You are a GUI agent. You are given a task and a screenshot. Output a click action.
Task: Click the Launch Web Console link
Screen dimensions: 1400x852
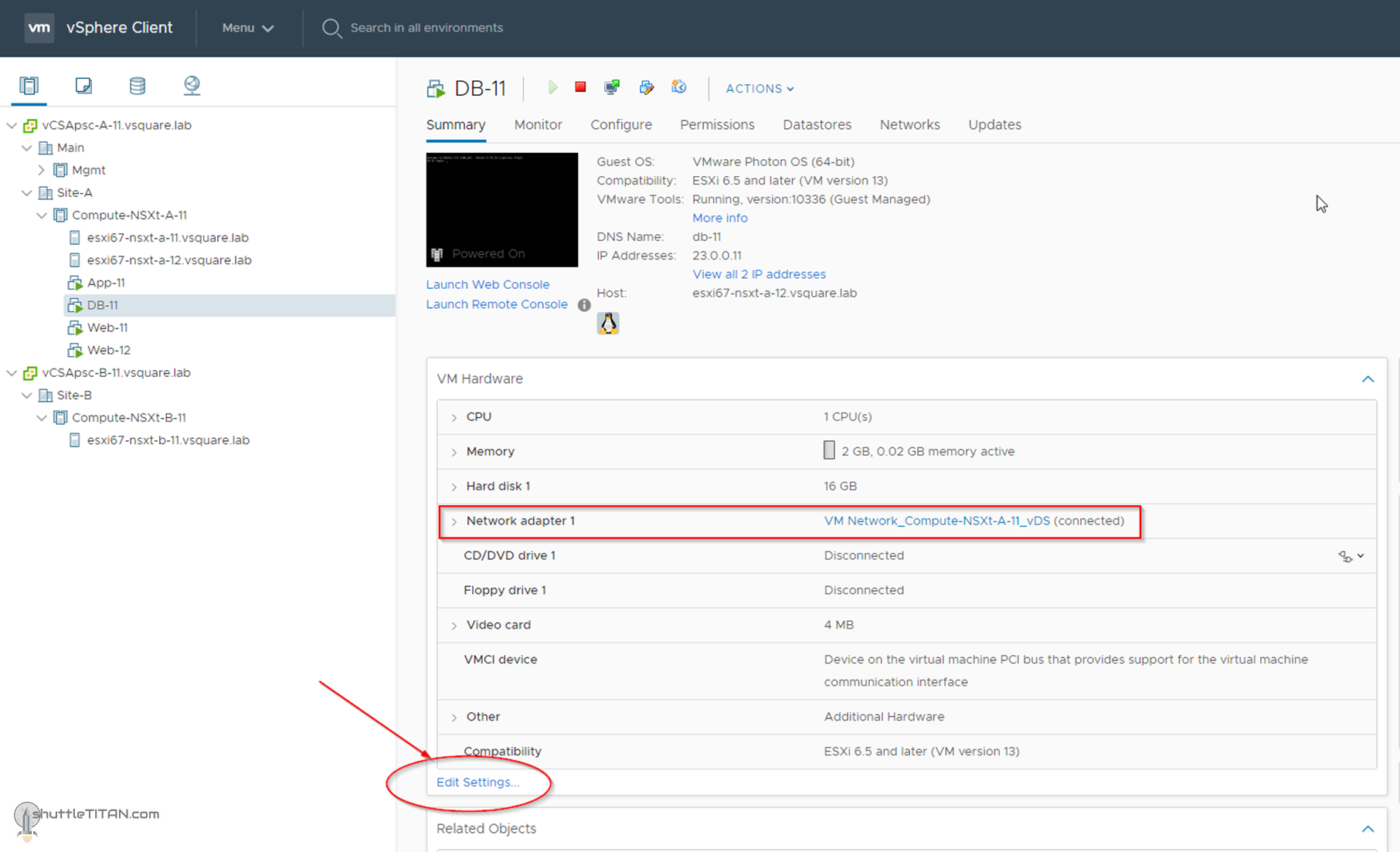click(488, 285)
